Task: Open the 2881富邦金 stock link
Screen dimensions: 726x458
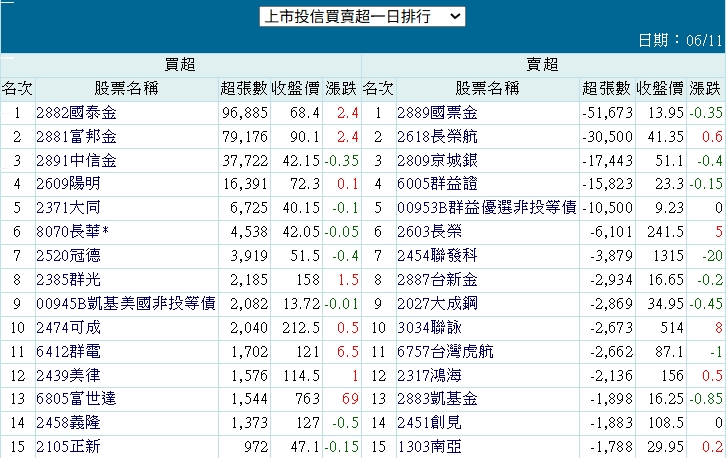Action: point(76,137)
